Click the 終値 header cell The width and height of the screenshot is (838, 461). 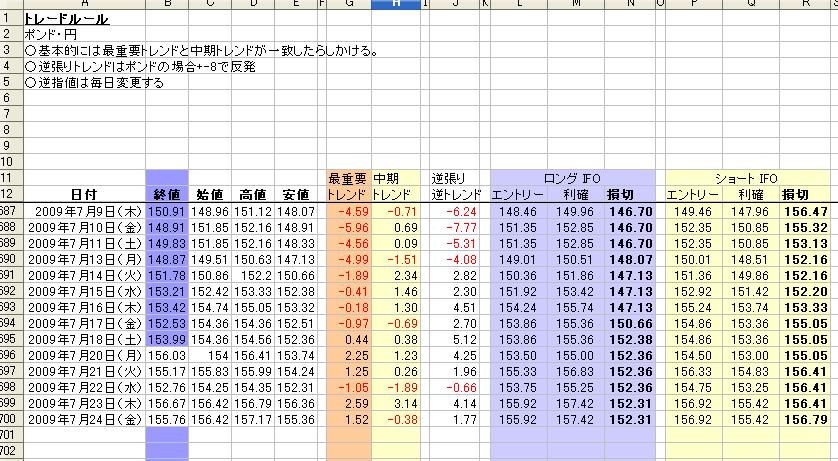pyautogui.click(x=166, y=194)
